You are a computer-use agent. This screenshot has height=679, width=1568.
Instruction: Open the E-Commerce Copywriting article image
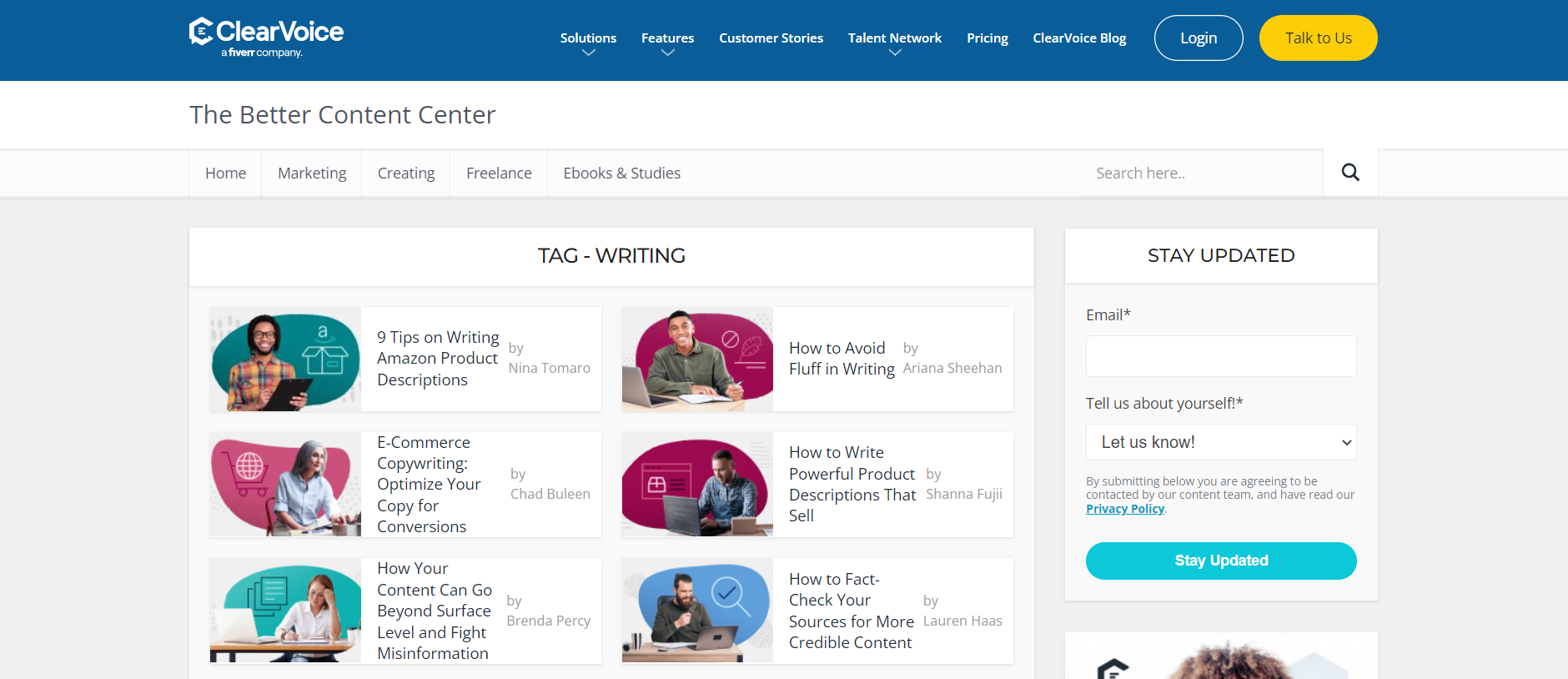click(285, 485)
